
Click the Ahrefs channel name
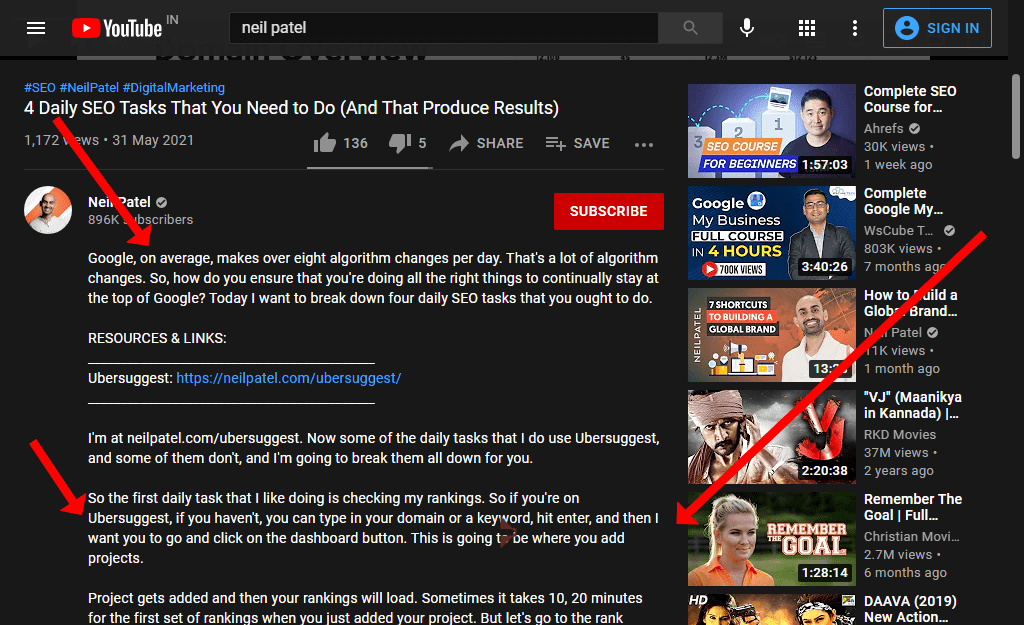[x=884, y=129]
